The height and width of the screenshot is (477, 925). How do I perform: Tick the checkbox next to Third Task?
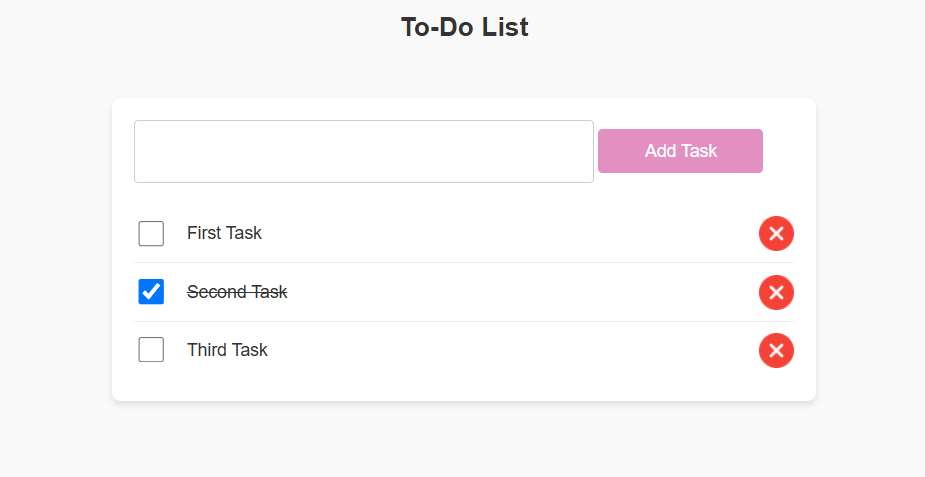click(x=151, y=350)
